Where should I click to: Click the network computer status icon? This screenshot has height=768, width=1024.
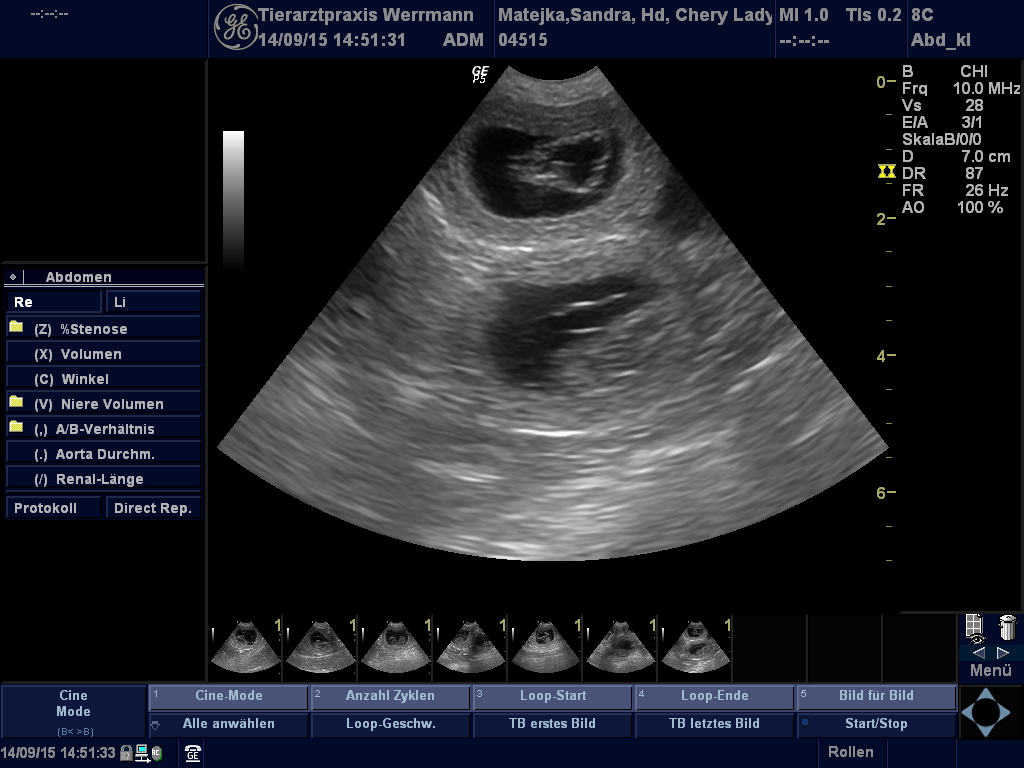143,753
